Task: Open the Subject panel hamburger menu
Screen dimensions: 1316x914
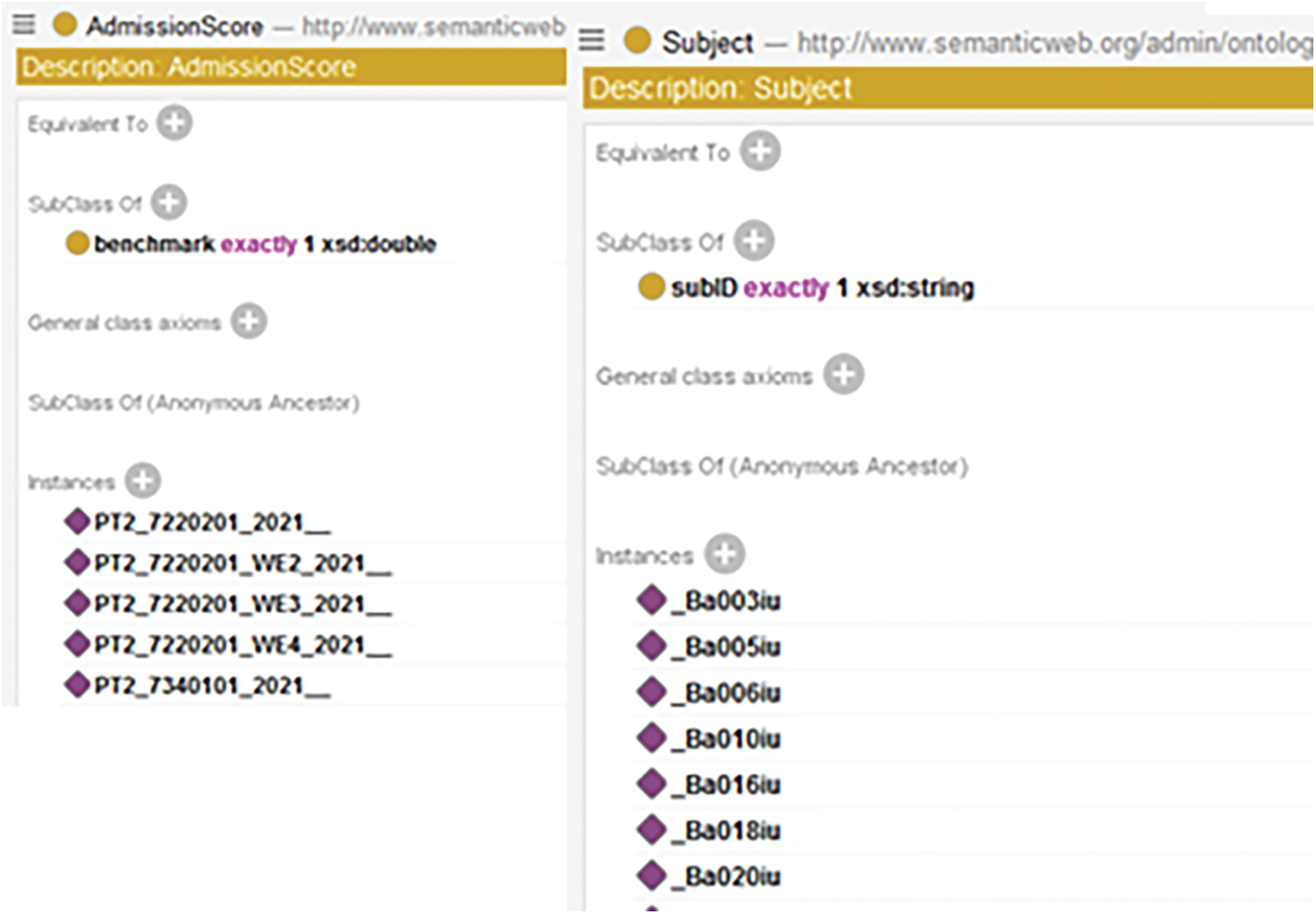Action: 592,40
